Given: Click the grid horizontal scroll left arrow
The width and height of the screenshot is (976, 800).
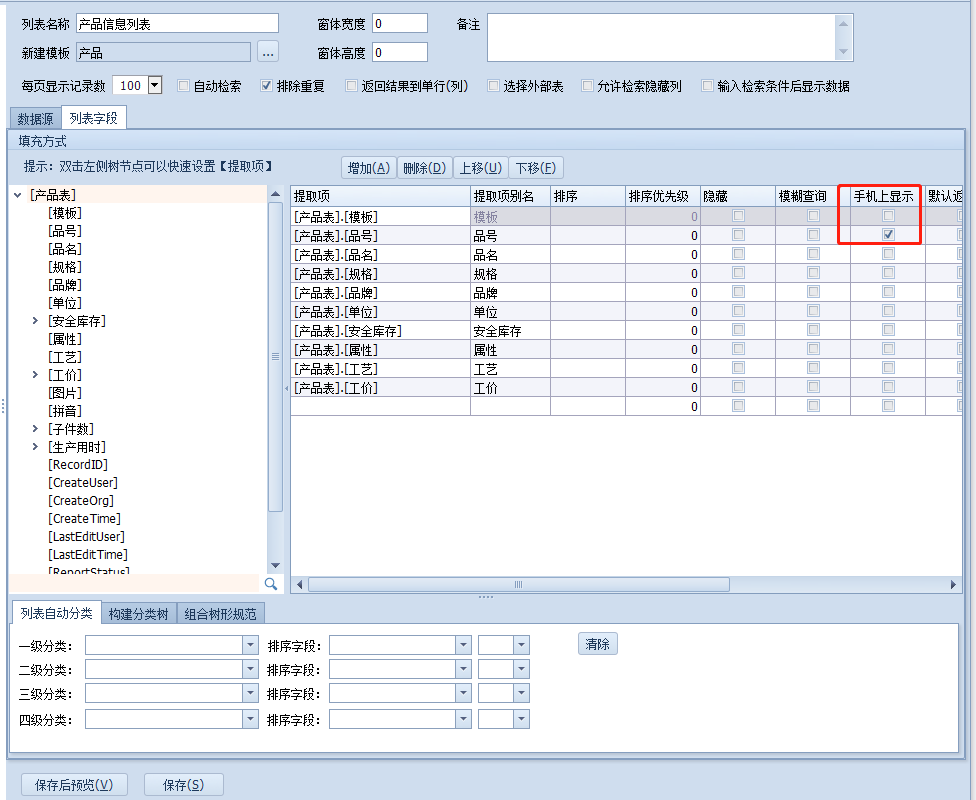Looking at the screenshot, I should 299,584.
